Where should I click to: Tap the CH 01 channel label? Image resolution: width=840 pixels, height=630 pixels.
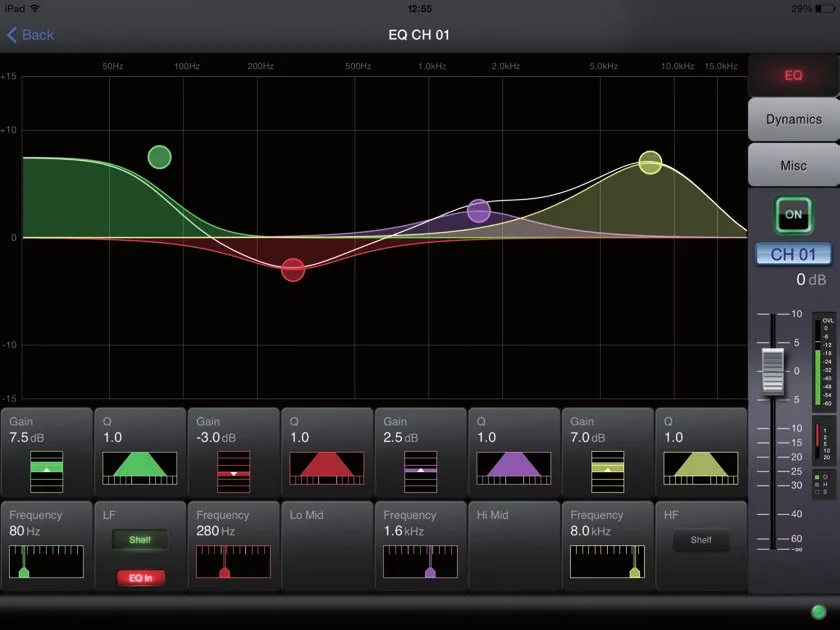click(793, 254)
